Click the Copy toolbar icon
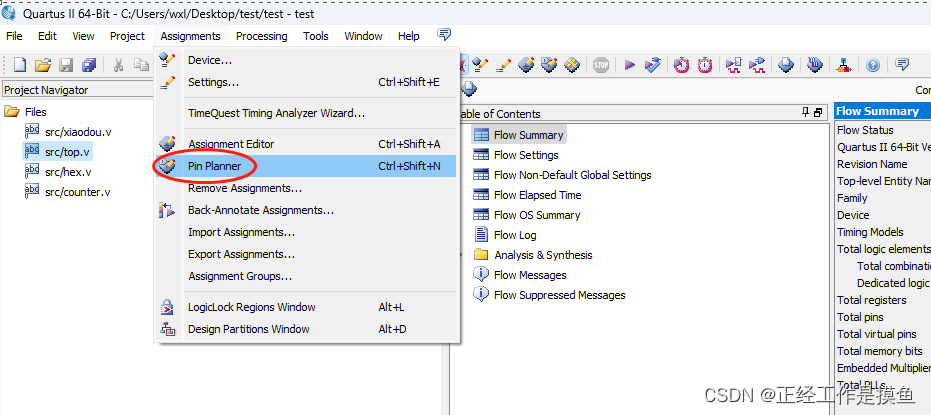This screenshot has height=415, width=931. tap(141, 65)
